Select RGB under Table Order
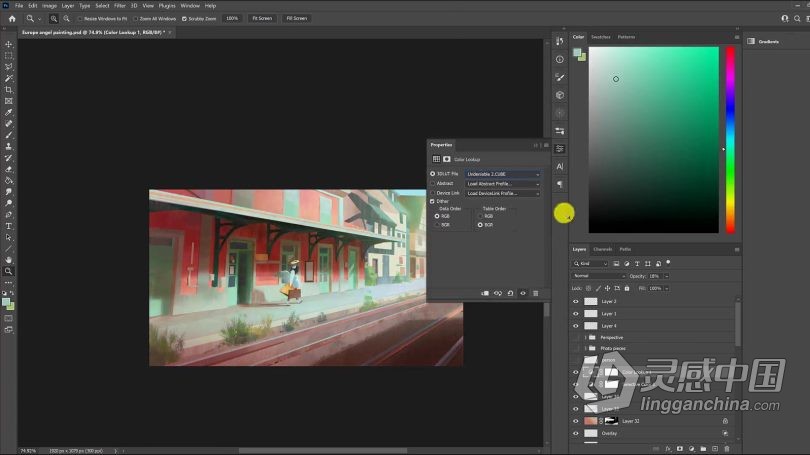The width and height of the screenshot is (810, 455). pyautogui.click(x=480, y=216)
